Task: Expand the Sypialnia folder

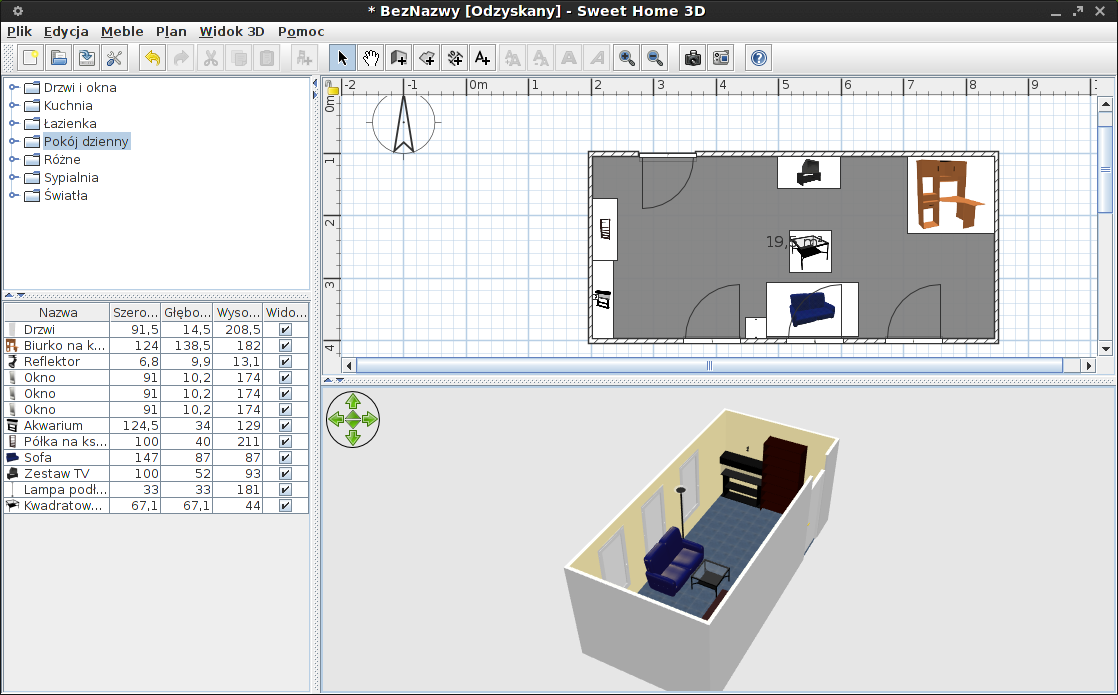Action: (13, 177)
